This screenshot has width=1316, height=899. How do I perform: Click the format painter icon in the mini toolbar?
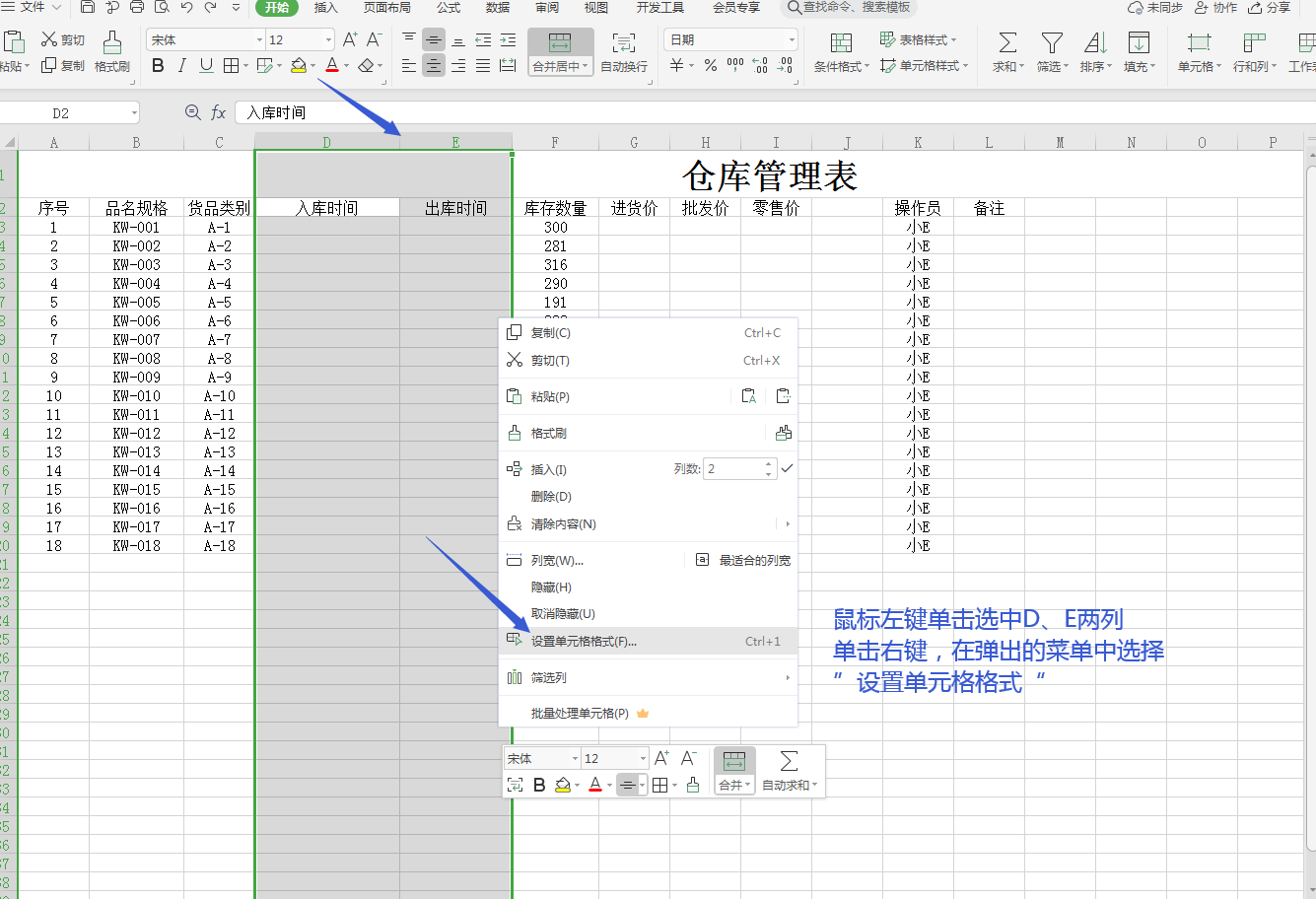click(x=693, y=786)
